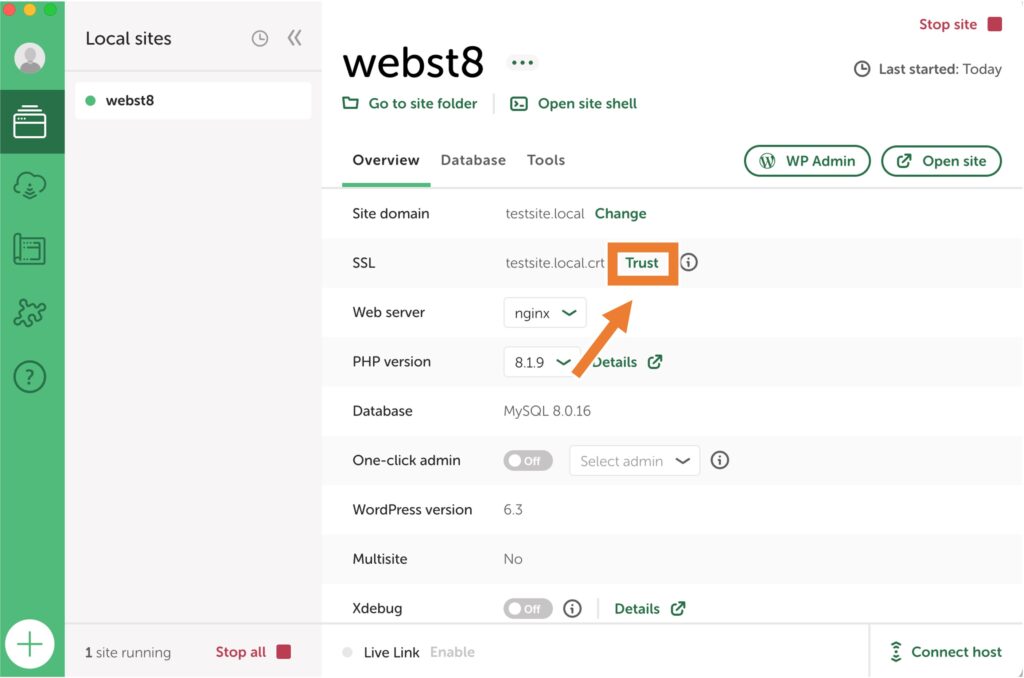The height and width of the screenshot is (678, 1024).
Task: Open the cloud backups sidebar icon
Action: (33, 185)
